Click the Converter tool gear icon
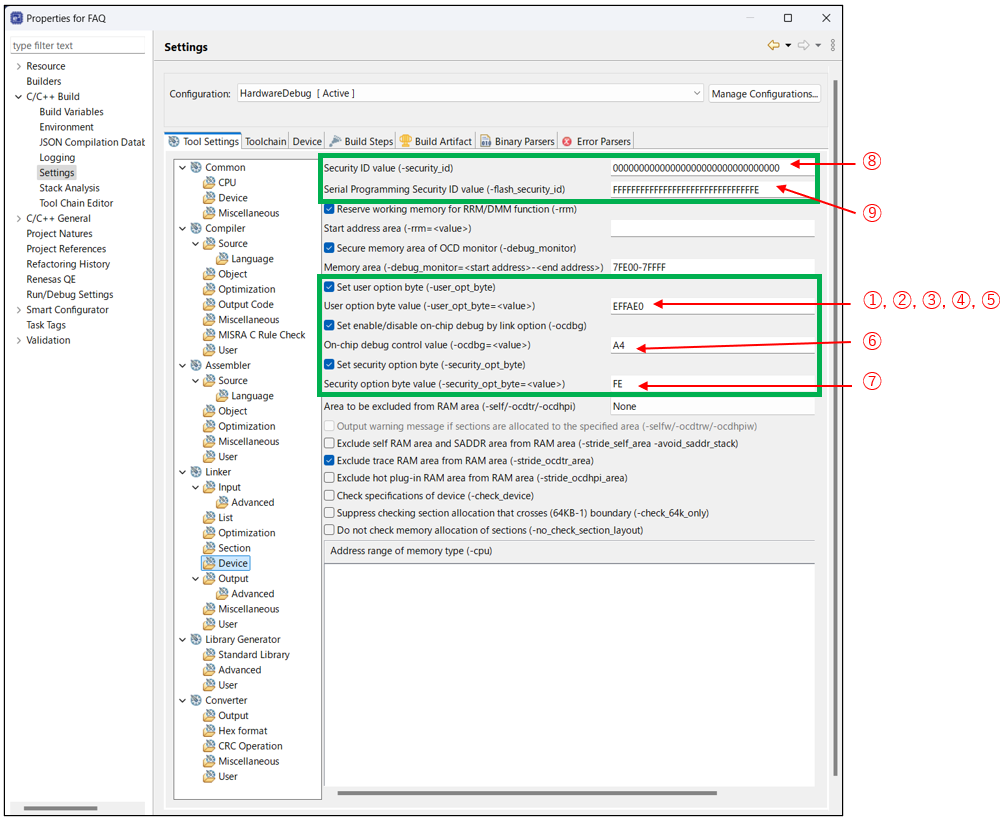This screenshot has height=823, width=1005. 196,700
